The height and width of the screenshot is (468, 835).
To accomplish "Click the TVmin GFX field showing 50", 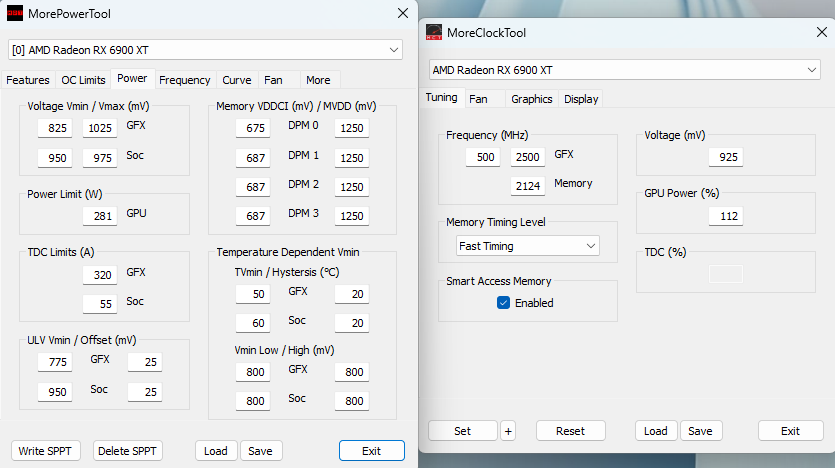I will tap(253, 294).
